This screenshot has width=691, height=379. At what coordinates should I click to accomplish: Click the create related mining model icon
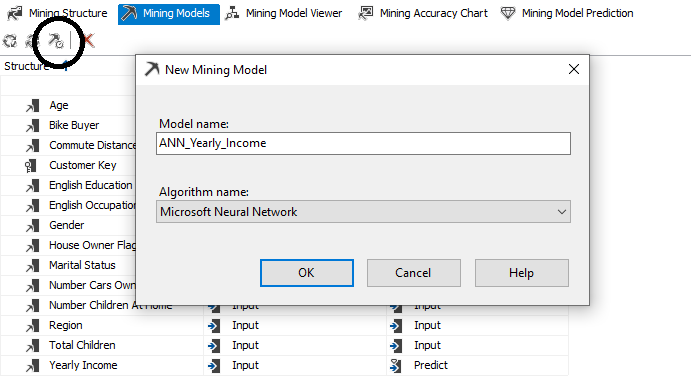56,41
